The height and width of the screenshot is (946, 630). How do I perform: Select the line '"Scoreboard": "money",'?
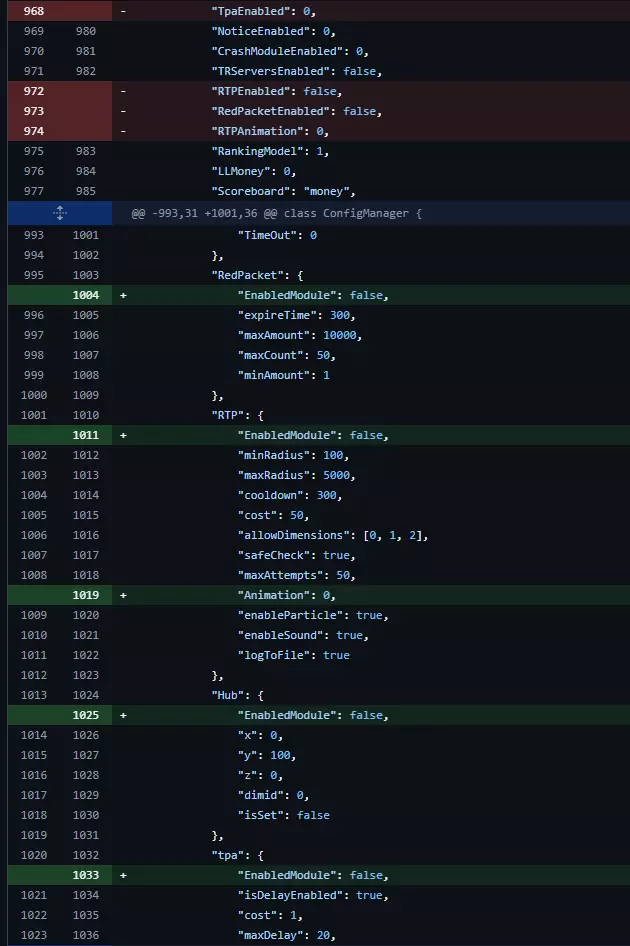coord(283,191)
